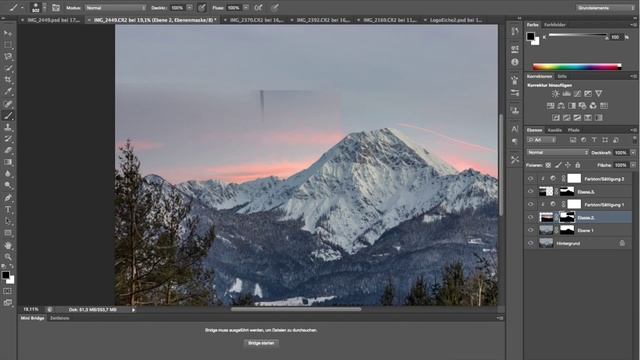Select the Gradient tool
This screenshot has height=360, width=640.
8,162
